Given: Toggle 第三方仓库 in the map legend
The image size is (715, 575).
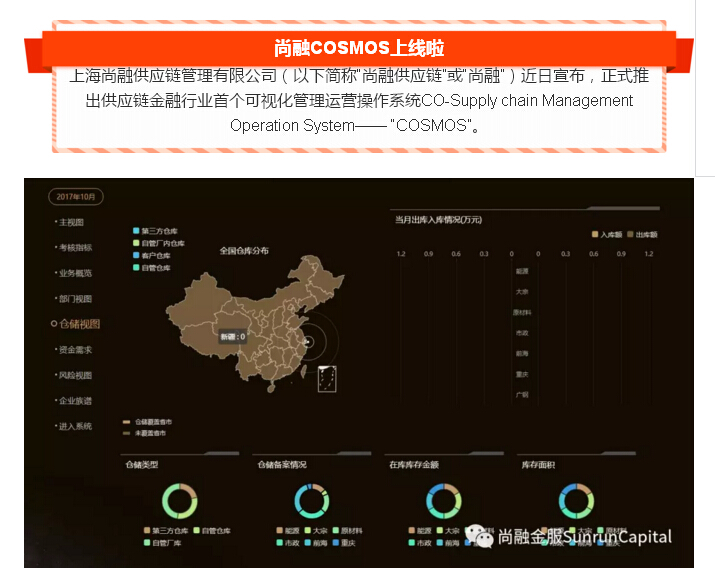Looking at the screenshot, I should coord(155,231).
